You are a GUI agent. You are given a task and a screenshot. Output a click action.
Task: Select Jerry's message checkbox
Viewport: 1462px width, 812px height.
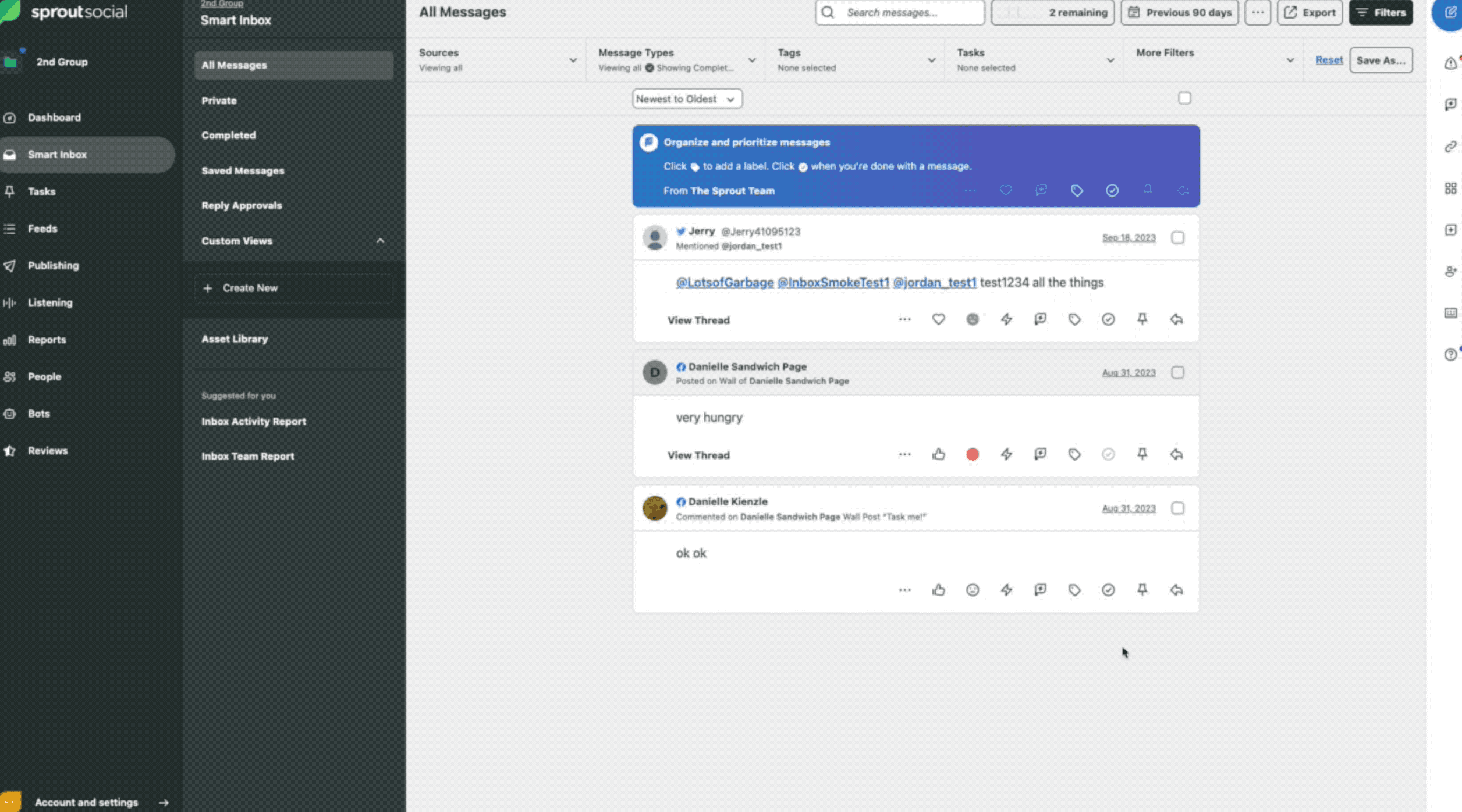coord(1177,237)
